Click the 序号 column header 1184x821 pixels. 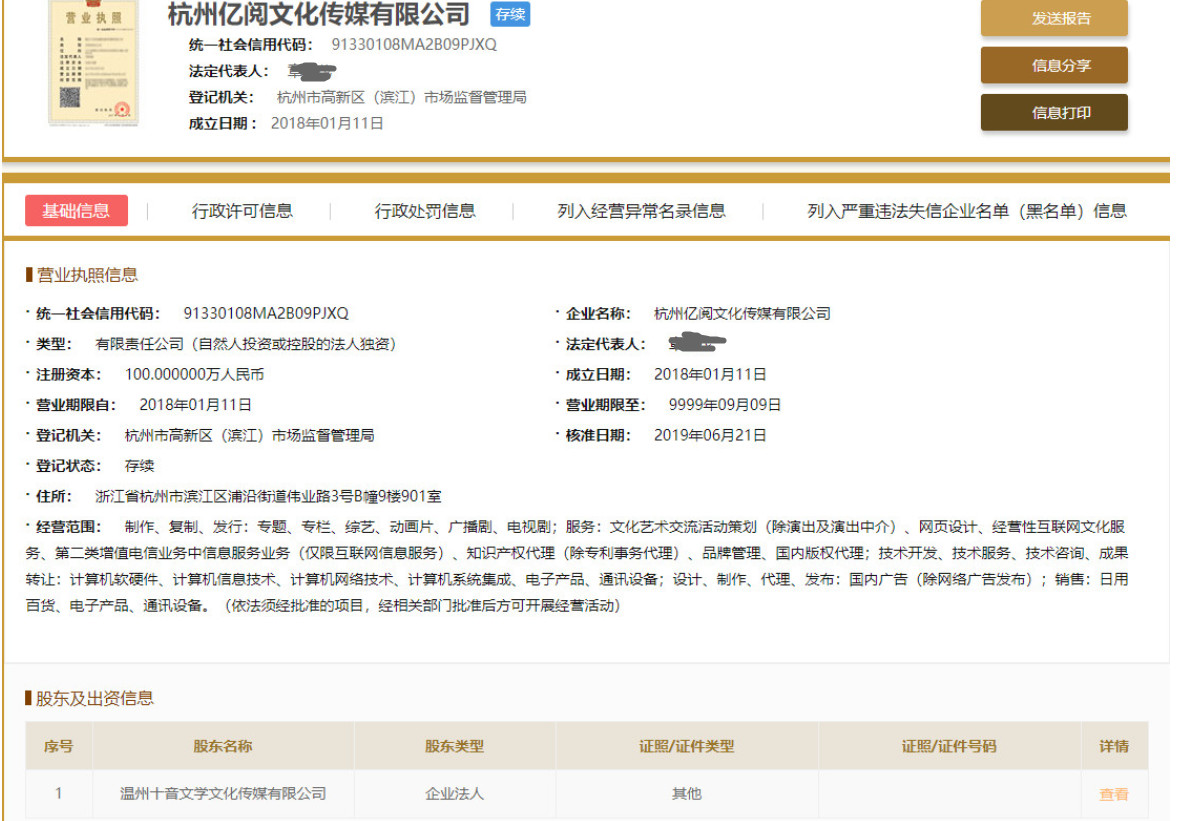click(x=58, y=746)
